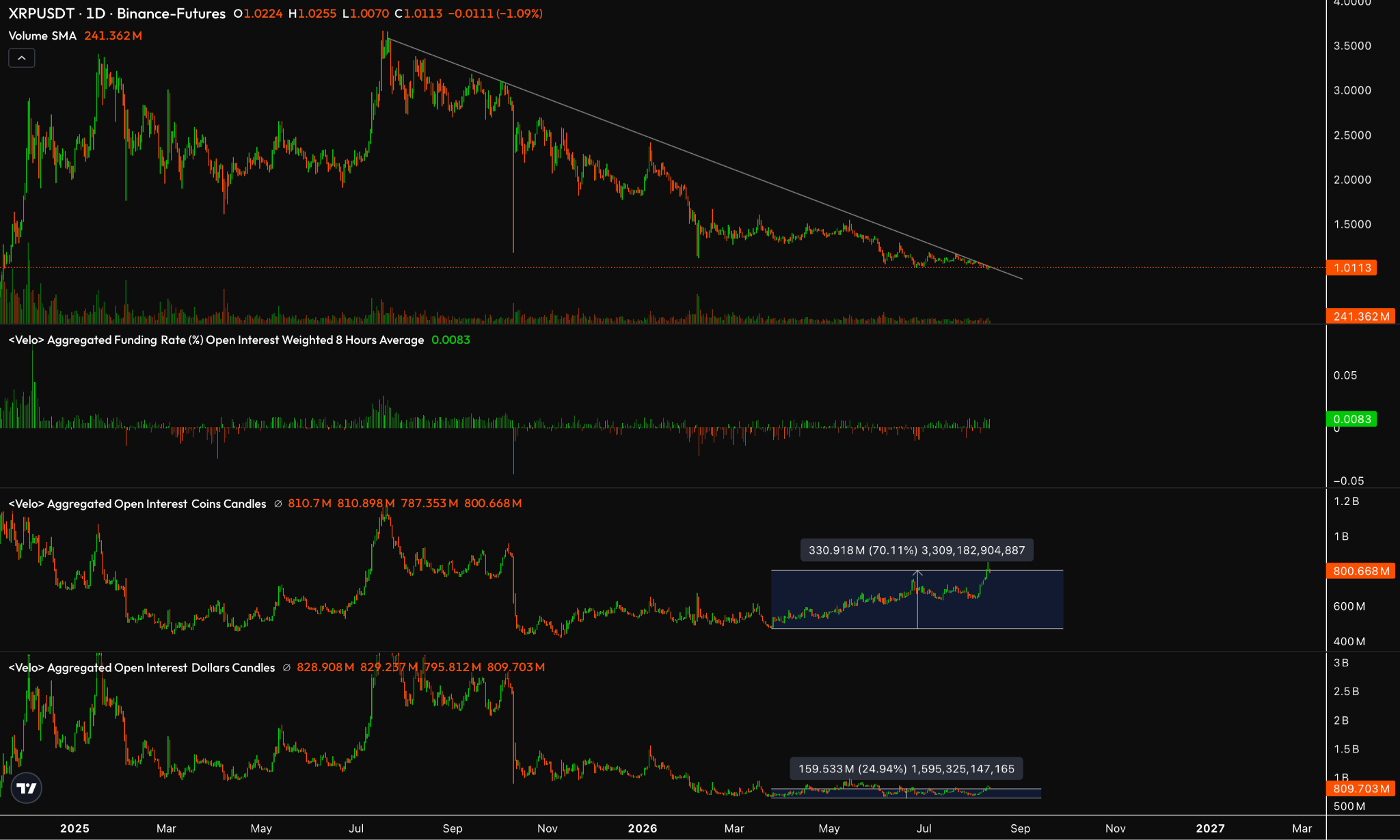
Task: Click the 1.5B open interest dollars axis label
Action: pos(1346,749)
